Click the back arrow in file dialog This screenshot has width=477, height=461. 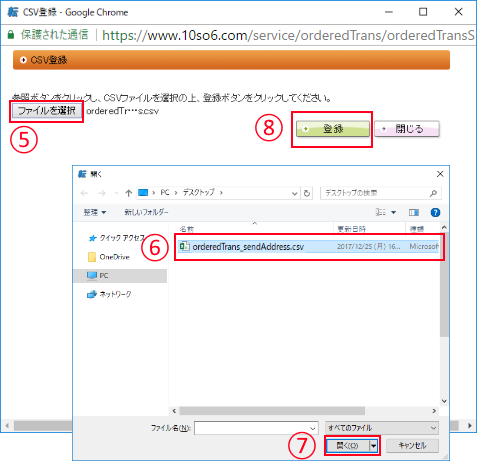point(84,193)
